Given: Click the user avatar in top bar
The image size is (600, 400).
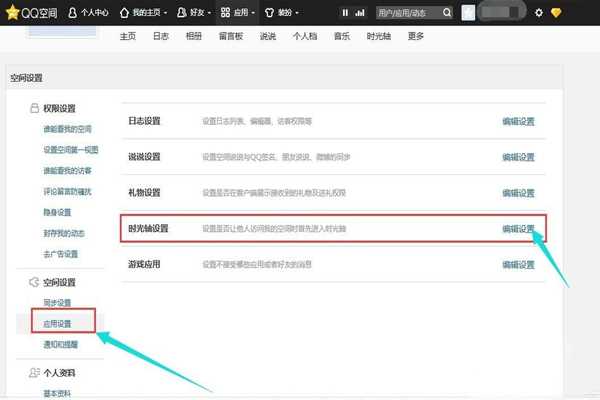Looking at the screenshot, I should tap(471, 13).
